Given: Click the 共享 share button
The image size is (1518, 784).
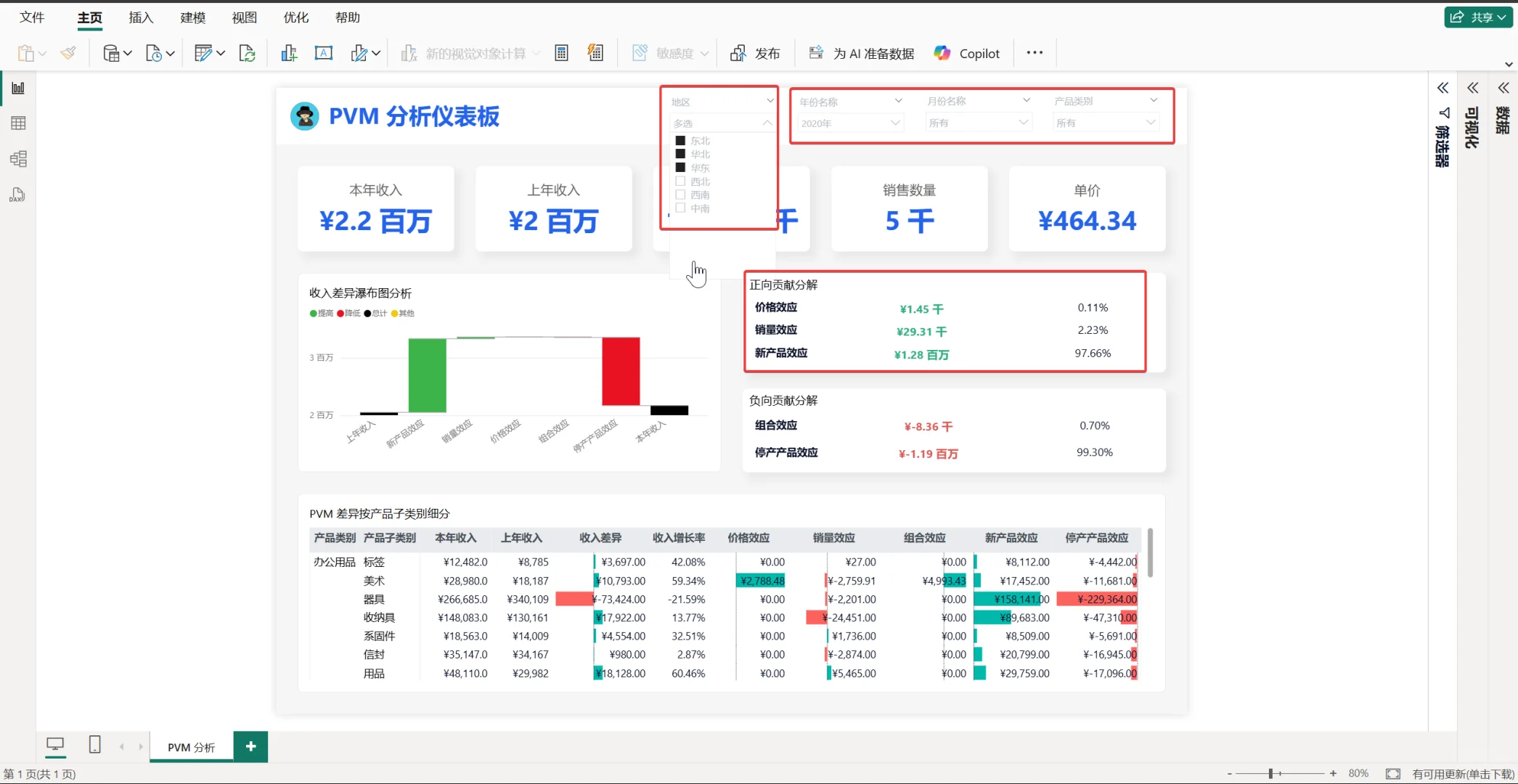Looking at the screenshot, I should pyautogui.click(x=1478, y=17).
